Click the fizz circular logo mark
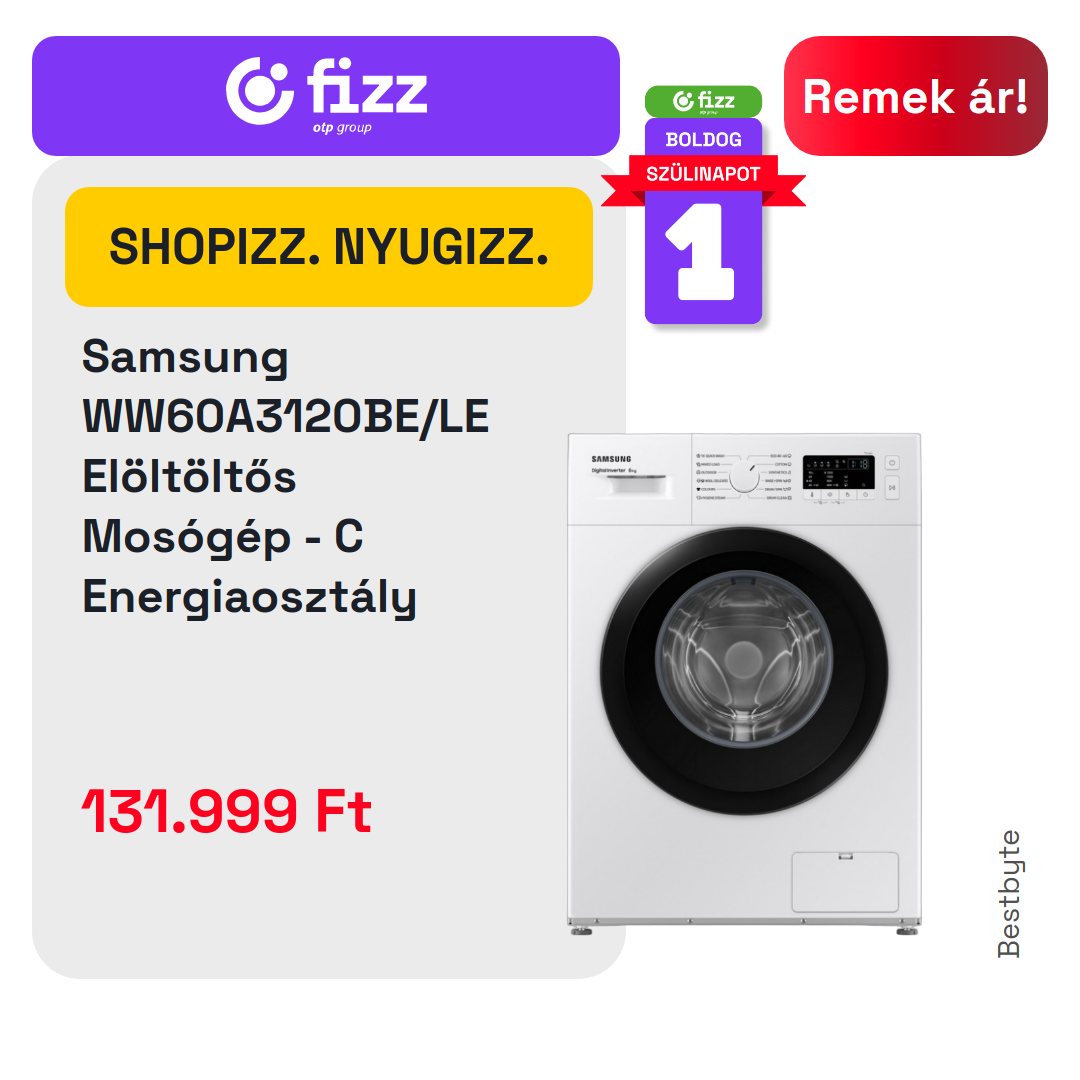 [260, 91]
